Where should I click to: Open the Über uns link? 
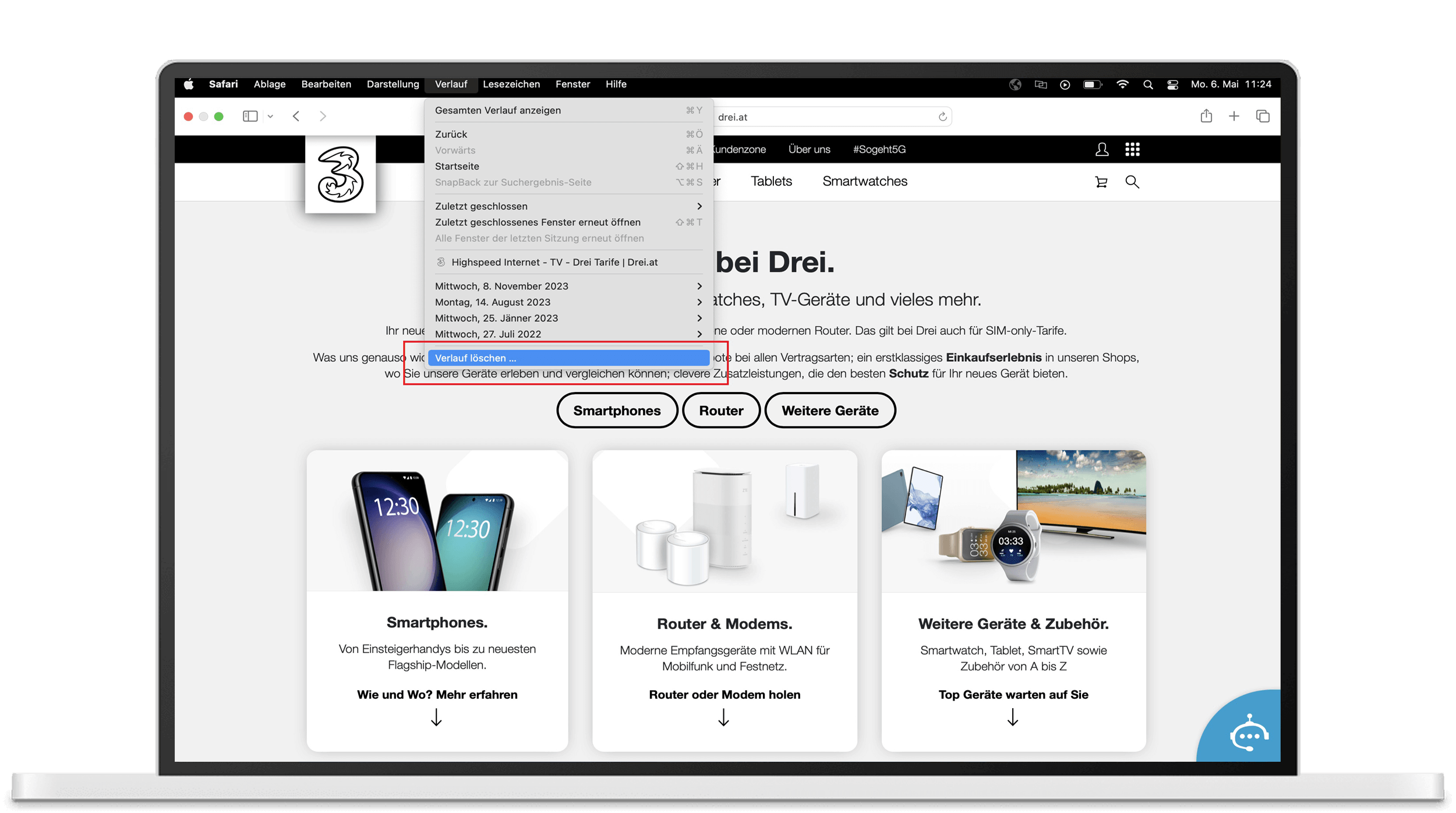tap(809, 150)
